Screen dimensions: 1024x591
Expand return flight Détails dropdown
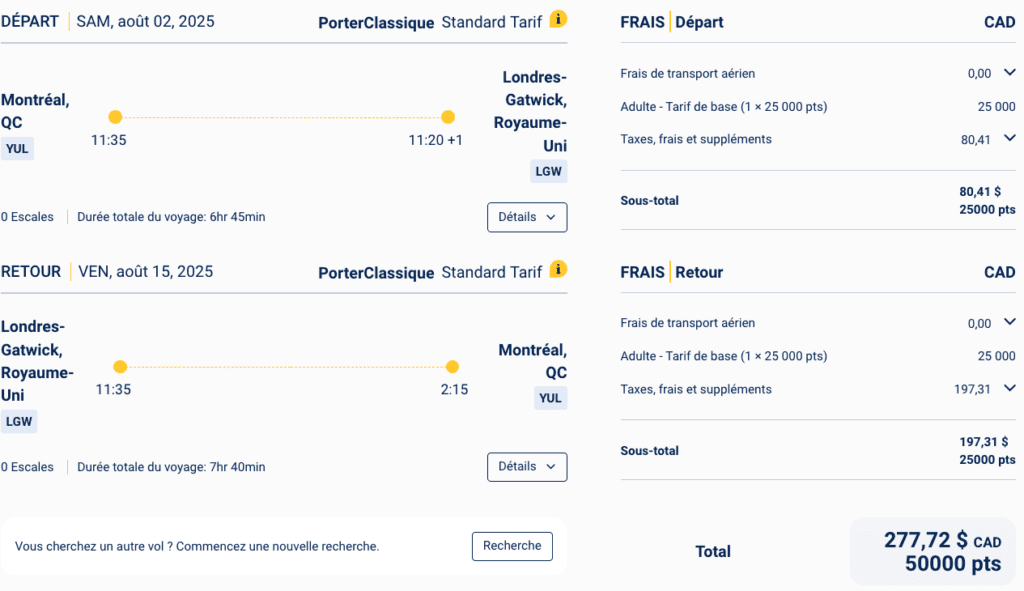[527, 467]
